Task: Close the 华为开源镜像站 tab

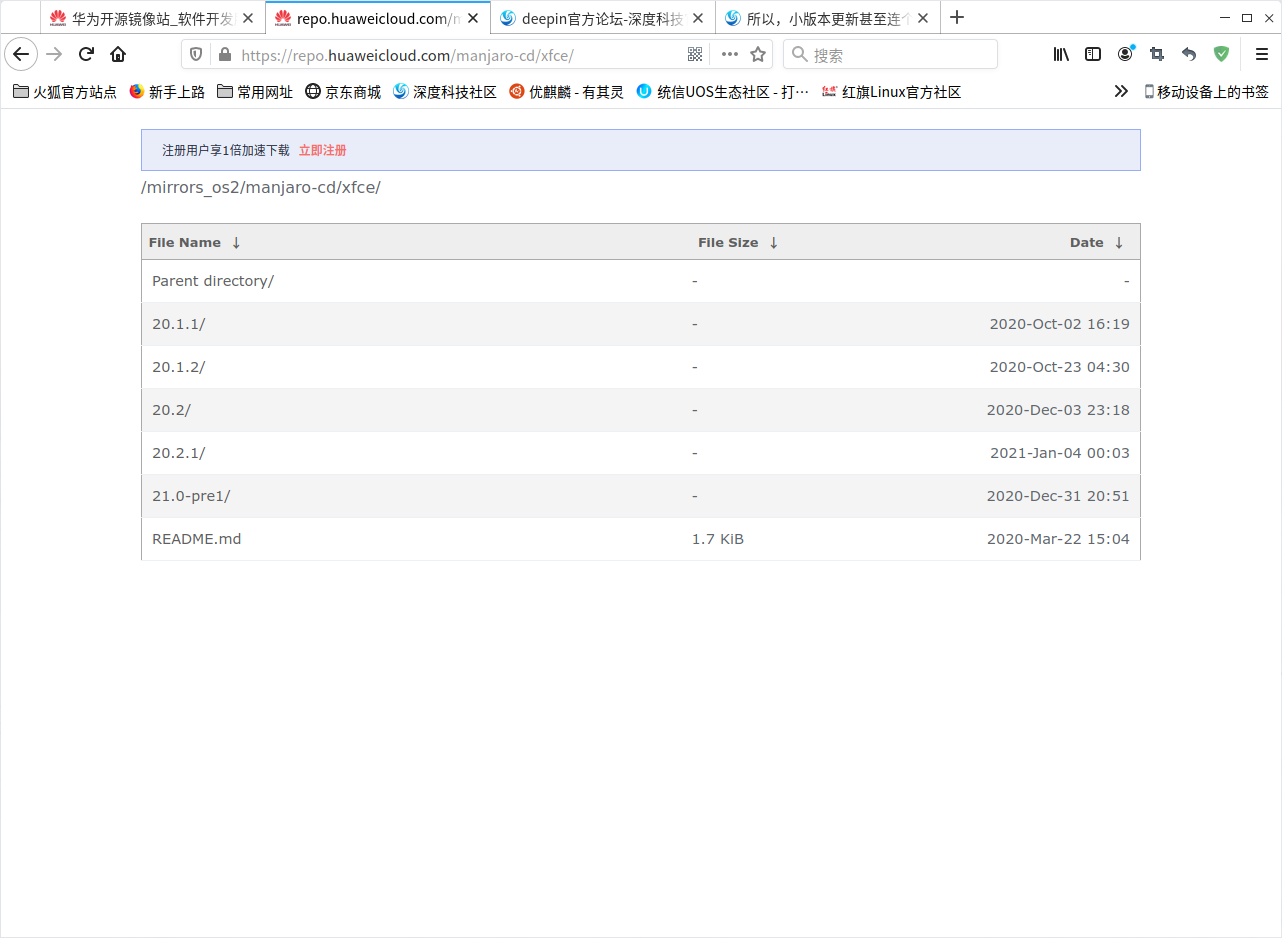Action: pyautogui.click(x=249, y=18)
